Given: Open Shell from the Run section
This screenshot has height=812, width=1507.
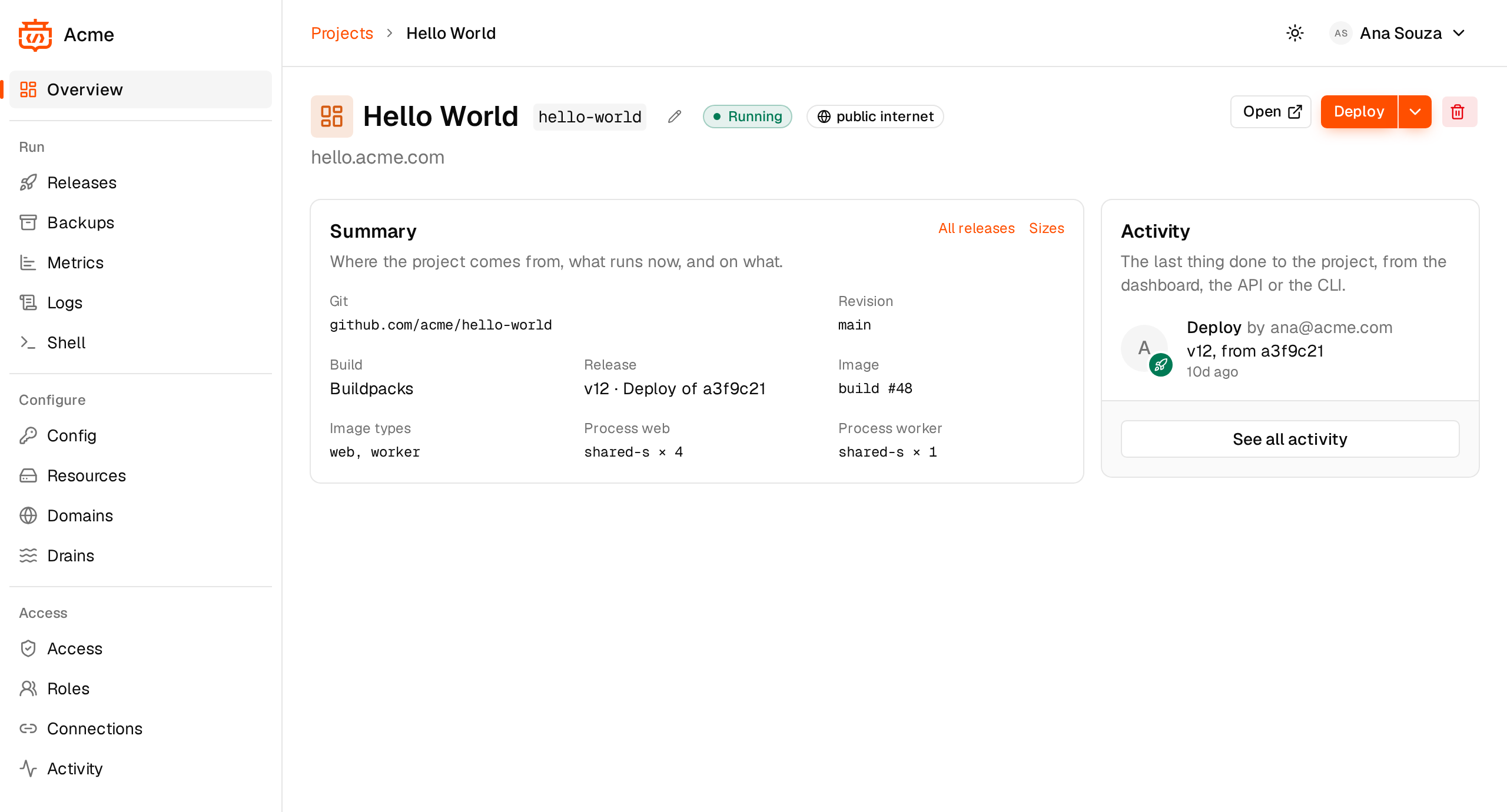Looking at the screenshot, I should 141,342.
